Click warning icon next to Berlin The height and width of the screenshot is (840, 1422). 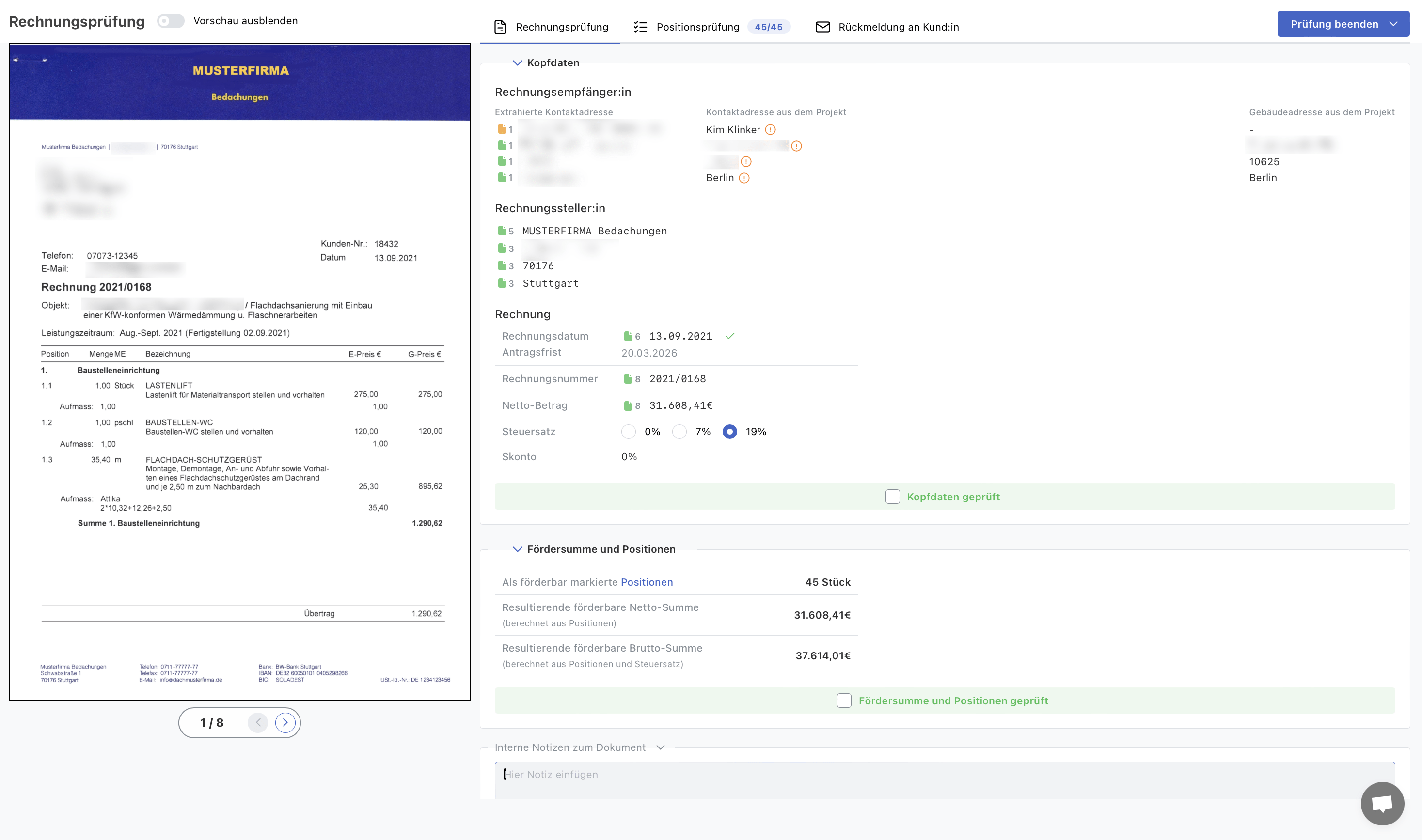click(744, 178)
